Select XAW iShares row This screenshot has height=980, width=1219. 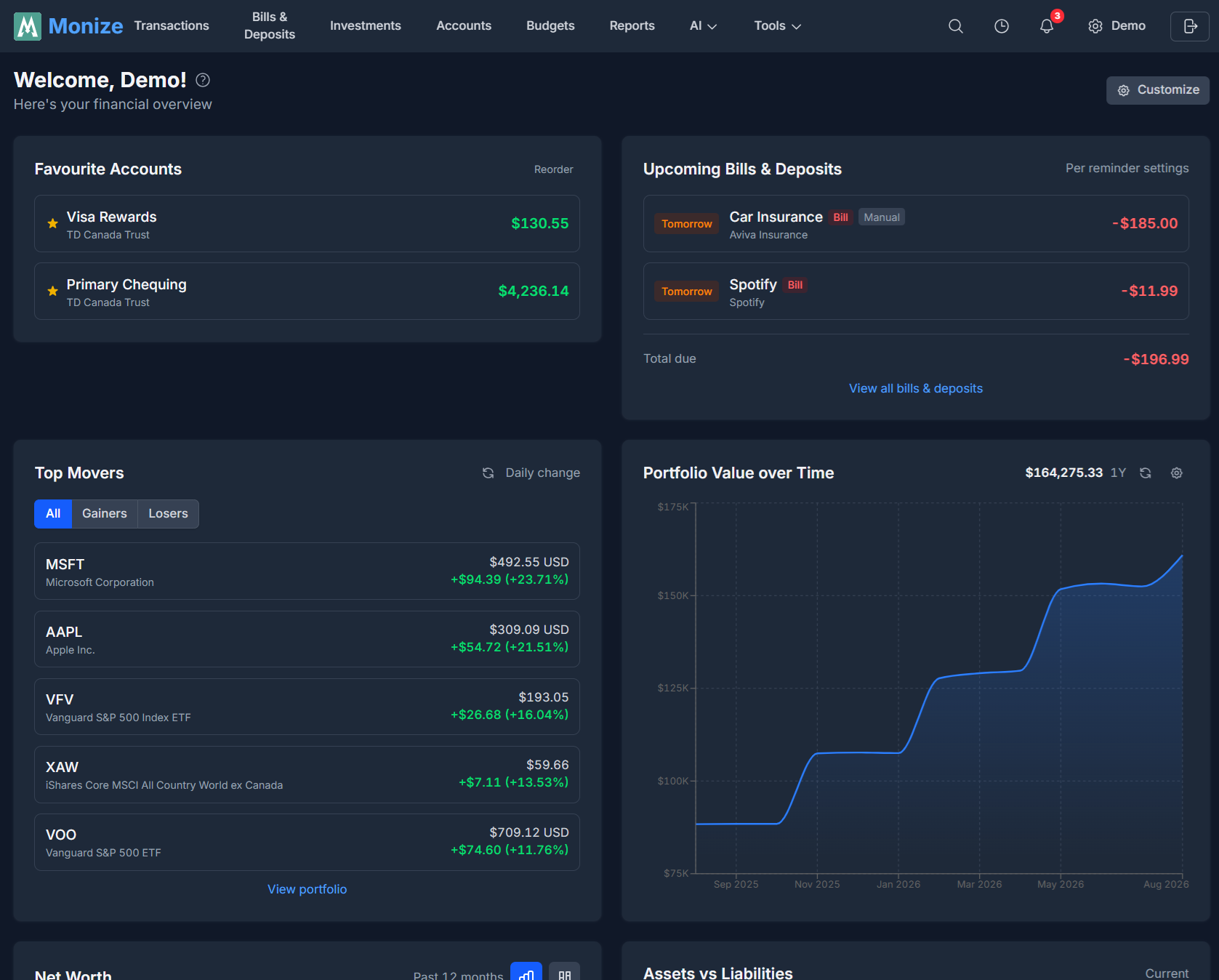307,774
